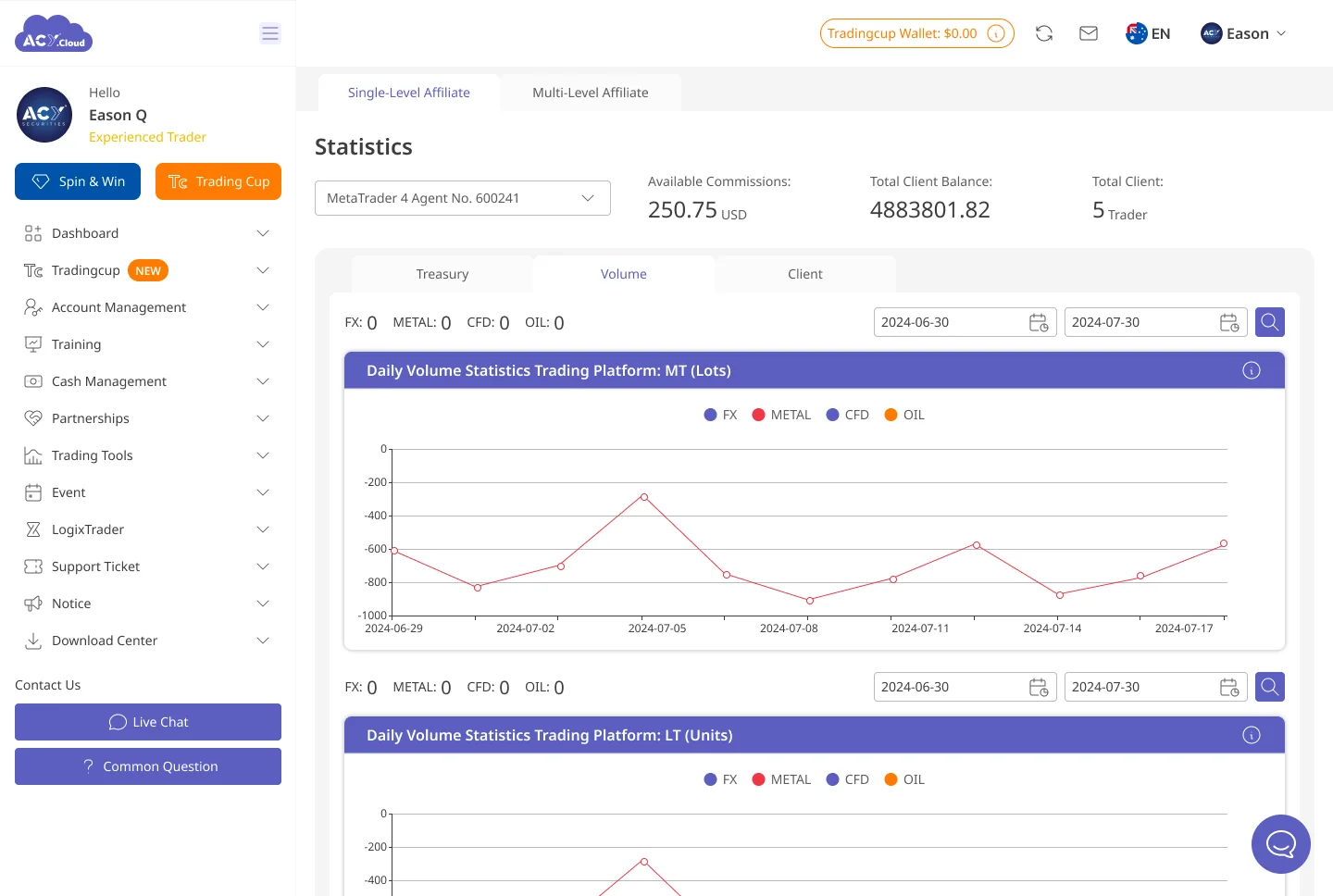Toggle METAL series in MT chart legend
The image size is (1333, 896).
[781, 415]
